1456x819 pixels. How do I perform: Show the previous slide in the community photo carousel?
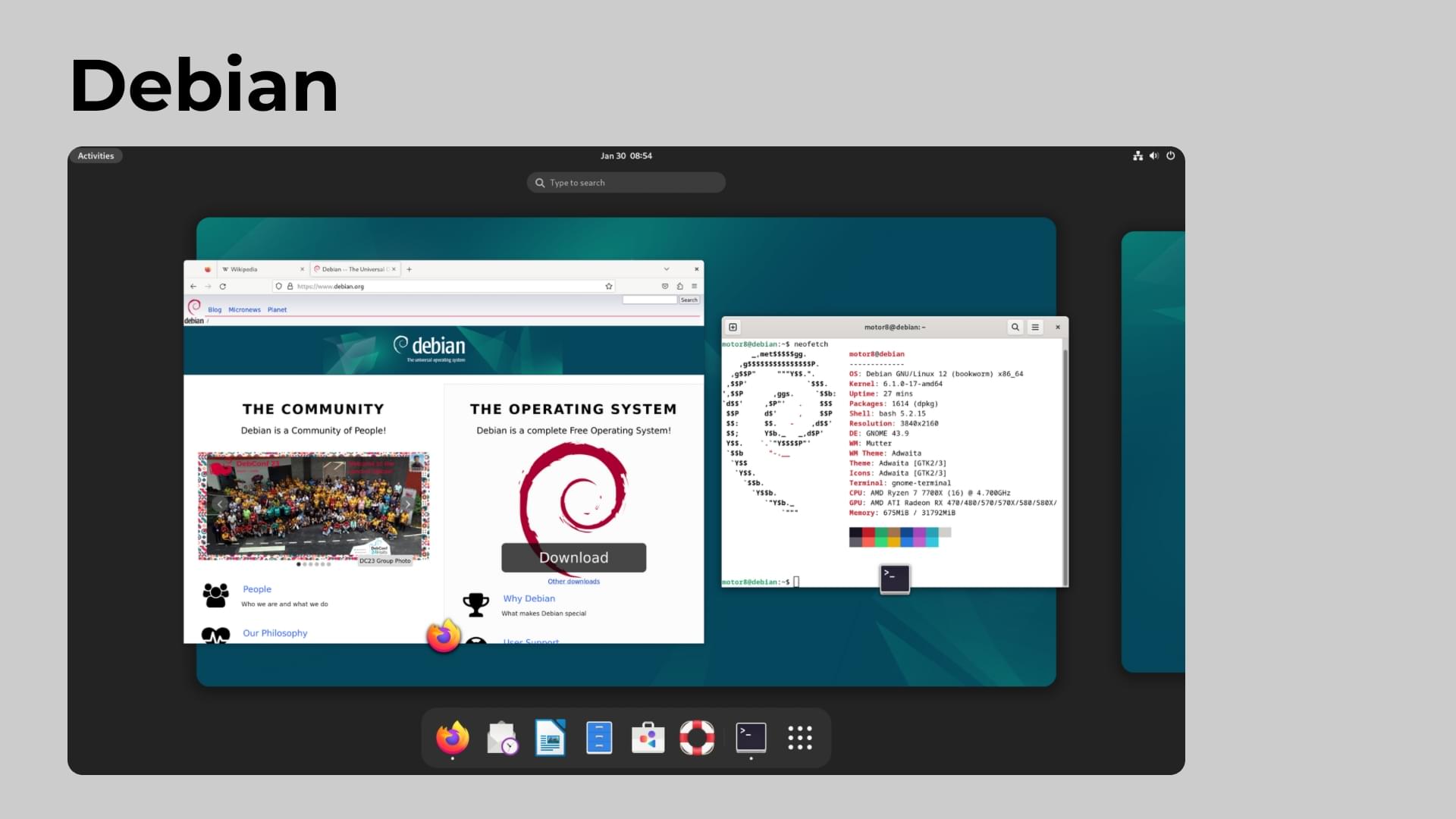point(220,504)
